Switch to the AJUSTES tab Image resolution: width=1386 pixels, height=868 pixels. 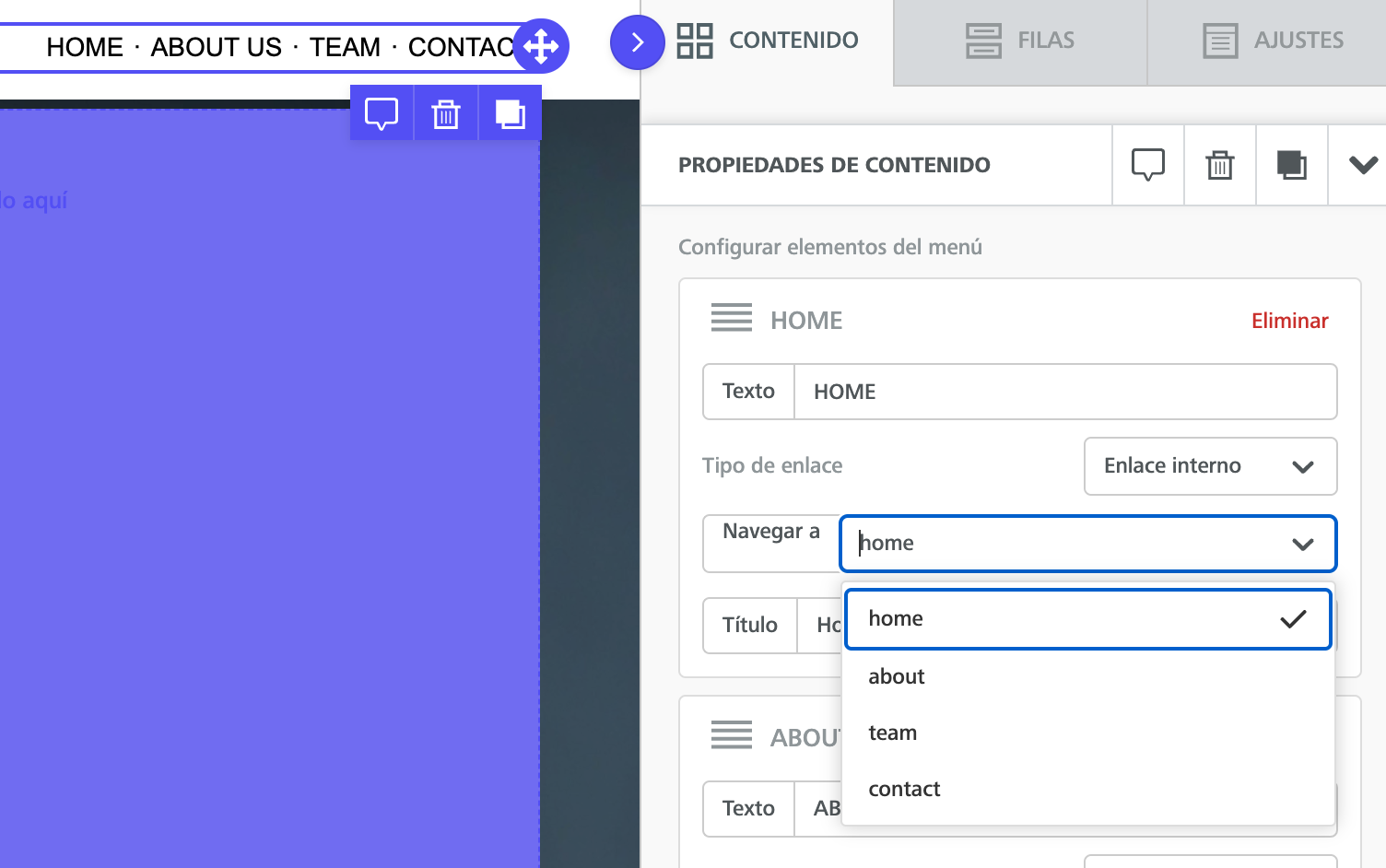click(x=1273, y=41)
